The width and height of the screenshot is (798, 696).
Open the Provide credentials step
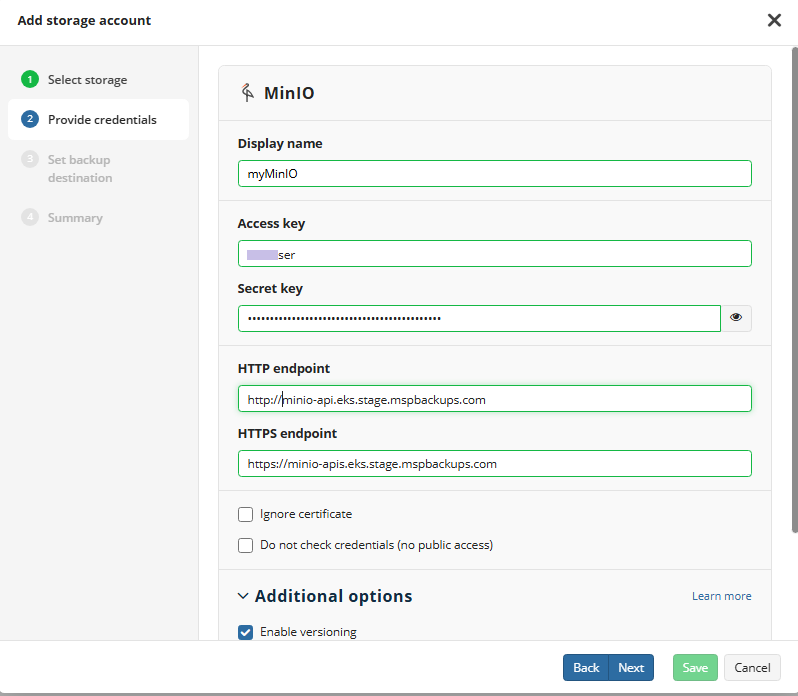click(102, 120)
